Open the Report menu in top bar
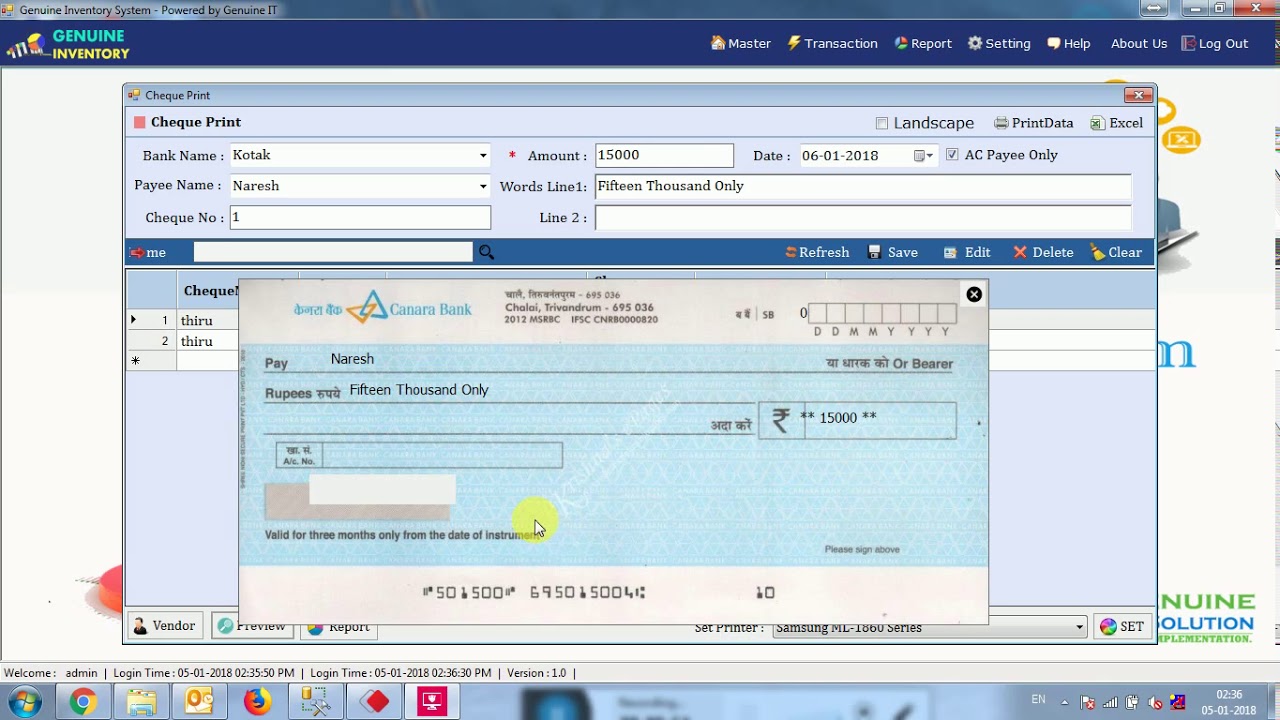Screen dimensions: 1280x720 (922, 43)
